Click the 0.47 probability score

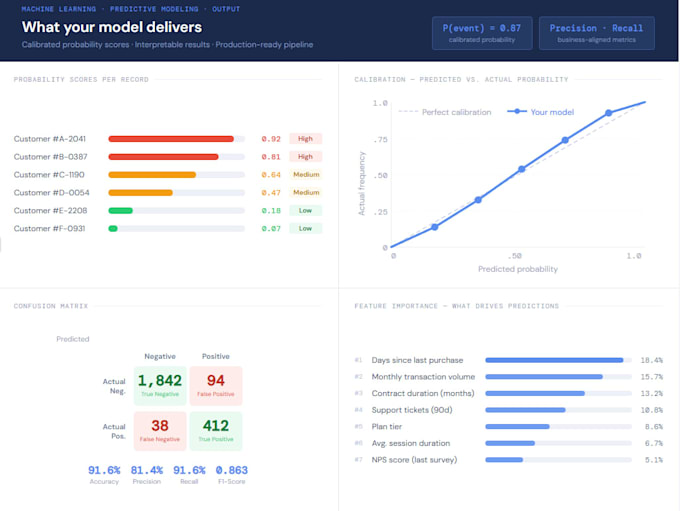click(x=271, y=193)
